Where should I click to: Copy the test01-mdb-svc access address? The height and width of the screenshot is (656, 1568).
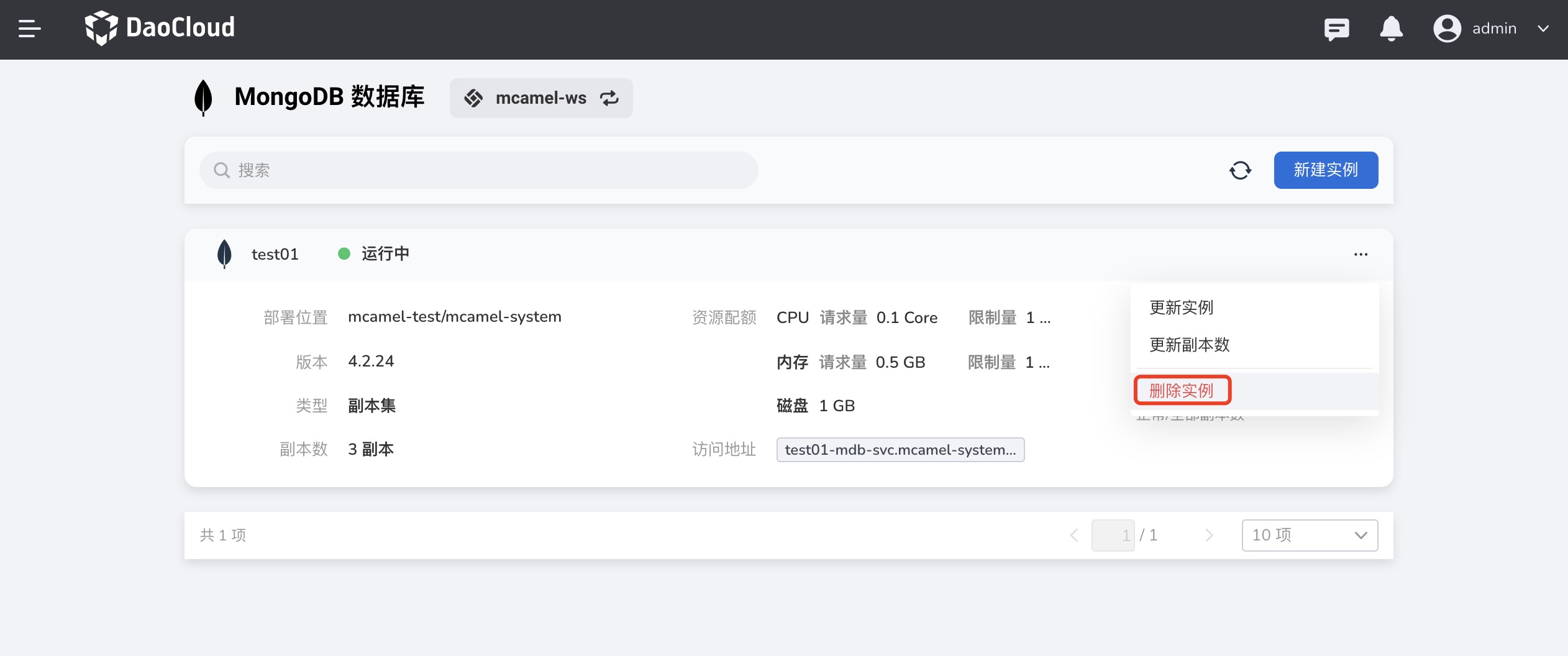click(x=900, y=450)
